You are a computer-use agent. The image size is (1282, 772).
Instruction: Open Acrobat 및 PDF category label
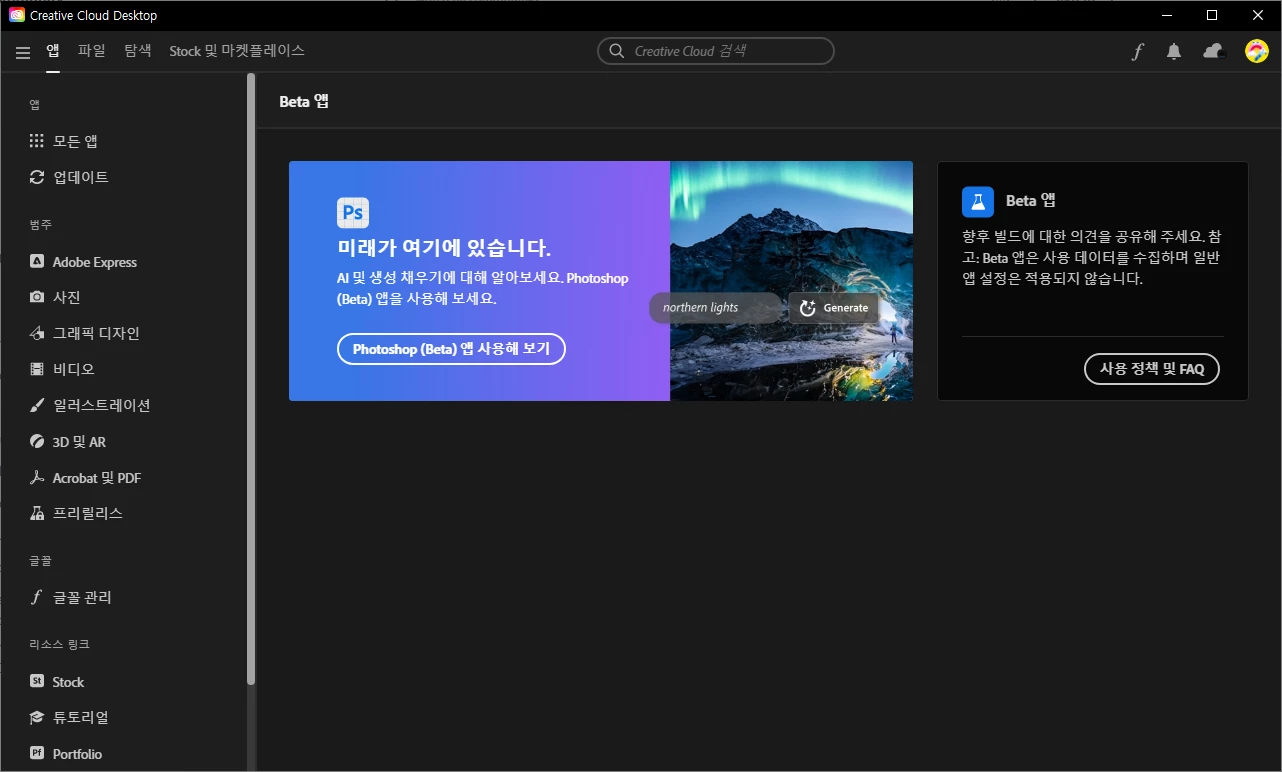tap(97, 478)
